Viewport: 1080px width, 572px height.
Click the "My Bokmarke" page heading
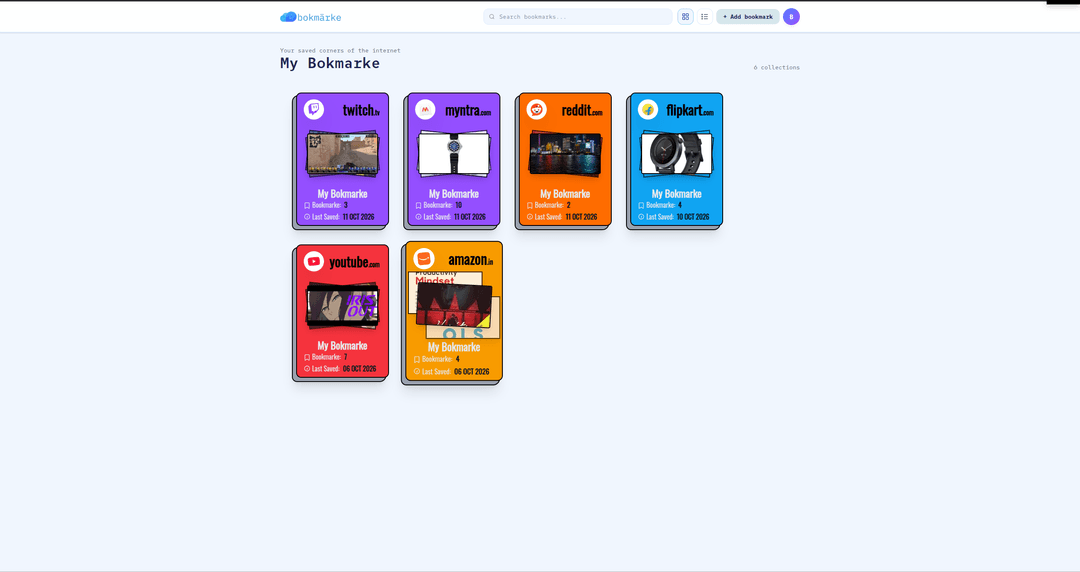(330, 63)
